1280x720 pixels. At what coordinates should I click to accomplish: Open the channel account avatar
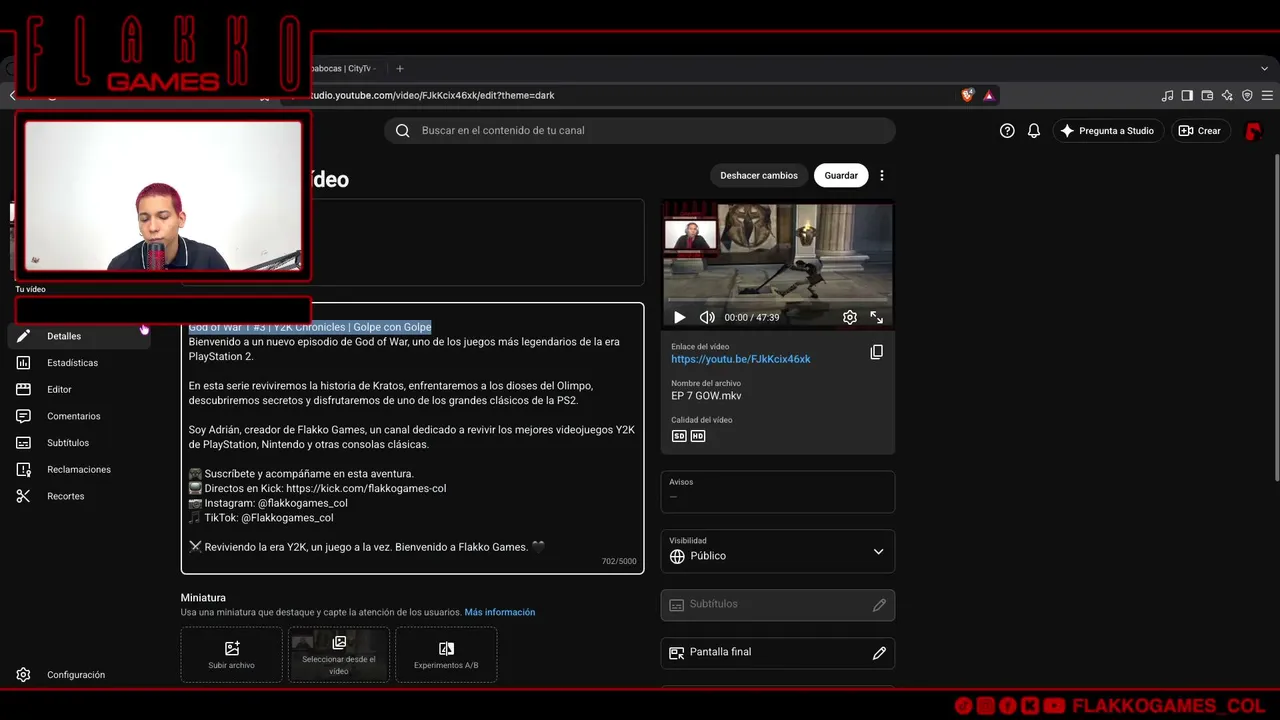click(x=1253, y=131)
